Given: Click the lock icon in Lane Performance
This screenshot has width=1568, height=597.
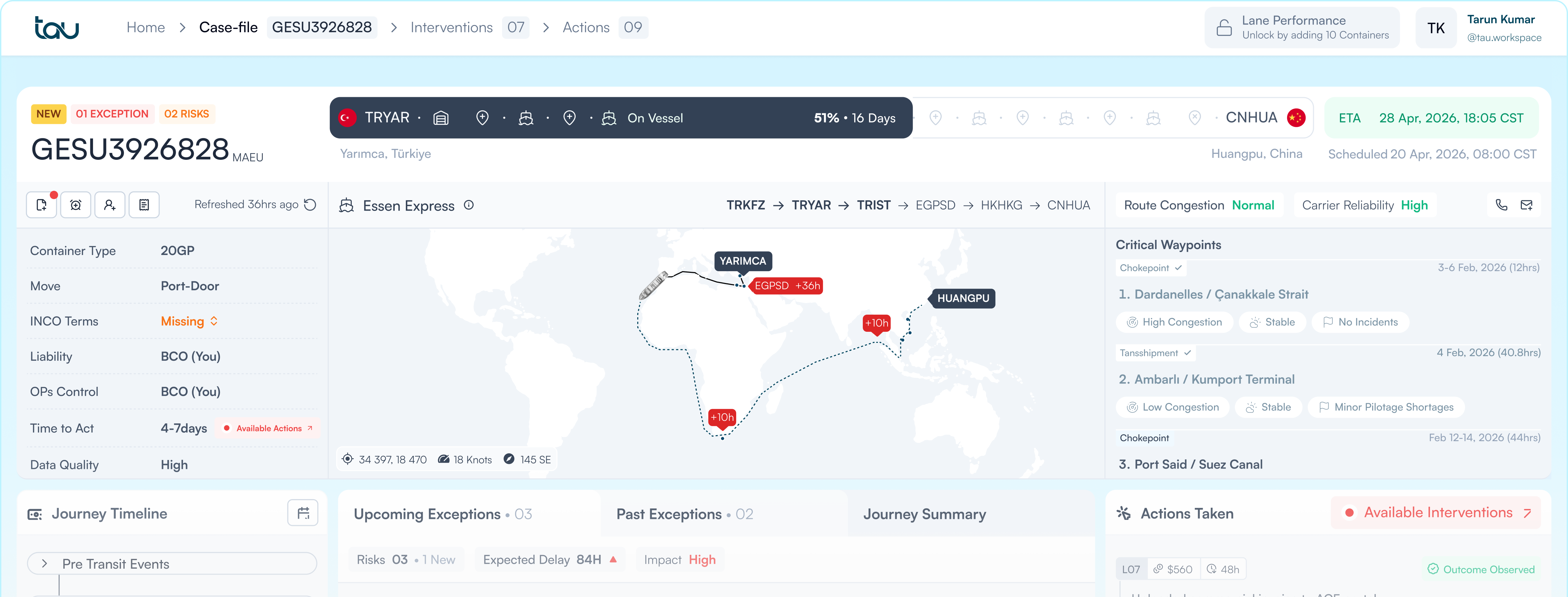Looking at the screenshot, I should (x=1224, y=28).
